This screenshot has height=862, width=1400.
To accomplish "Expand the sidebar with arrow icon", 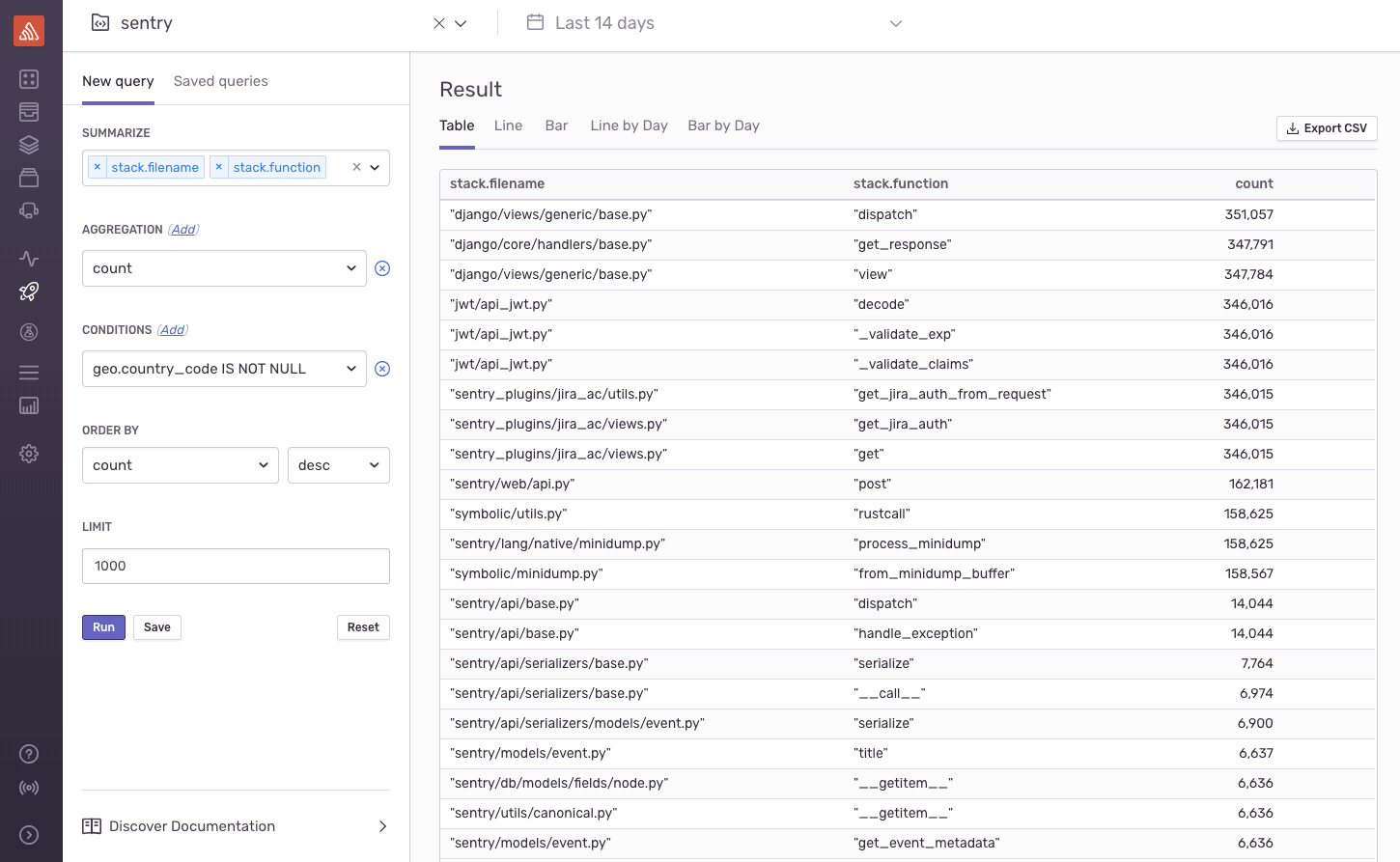I will [x=29, y=835].
